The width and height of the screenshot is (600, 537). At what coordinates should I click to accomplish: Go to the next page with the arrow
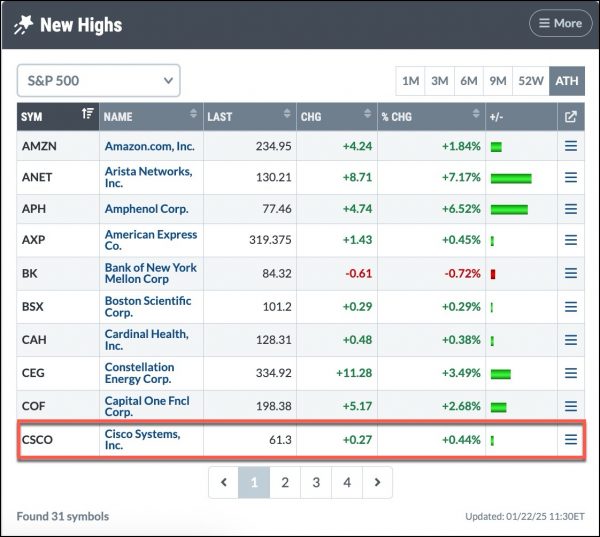pos(377,482)
